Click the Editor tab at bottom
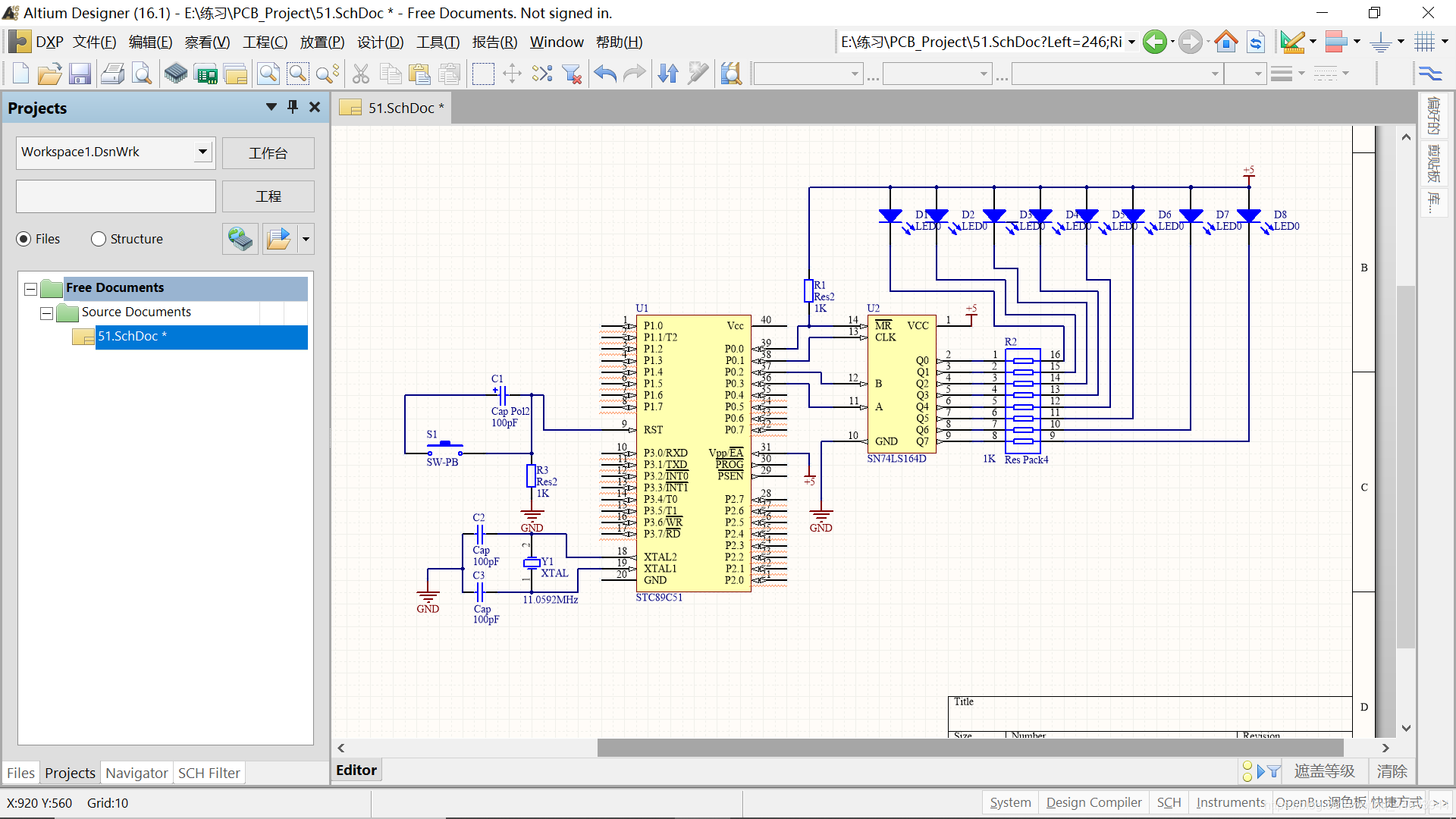 coord(356,770)
